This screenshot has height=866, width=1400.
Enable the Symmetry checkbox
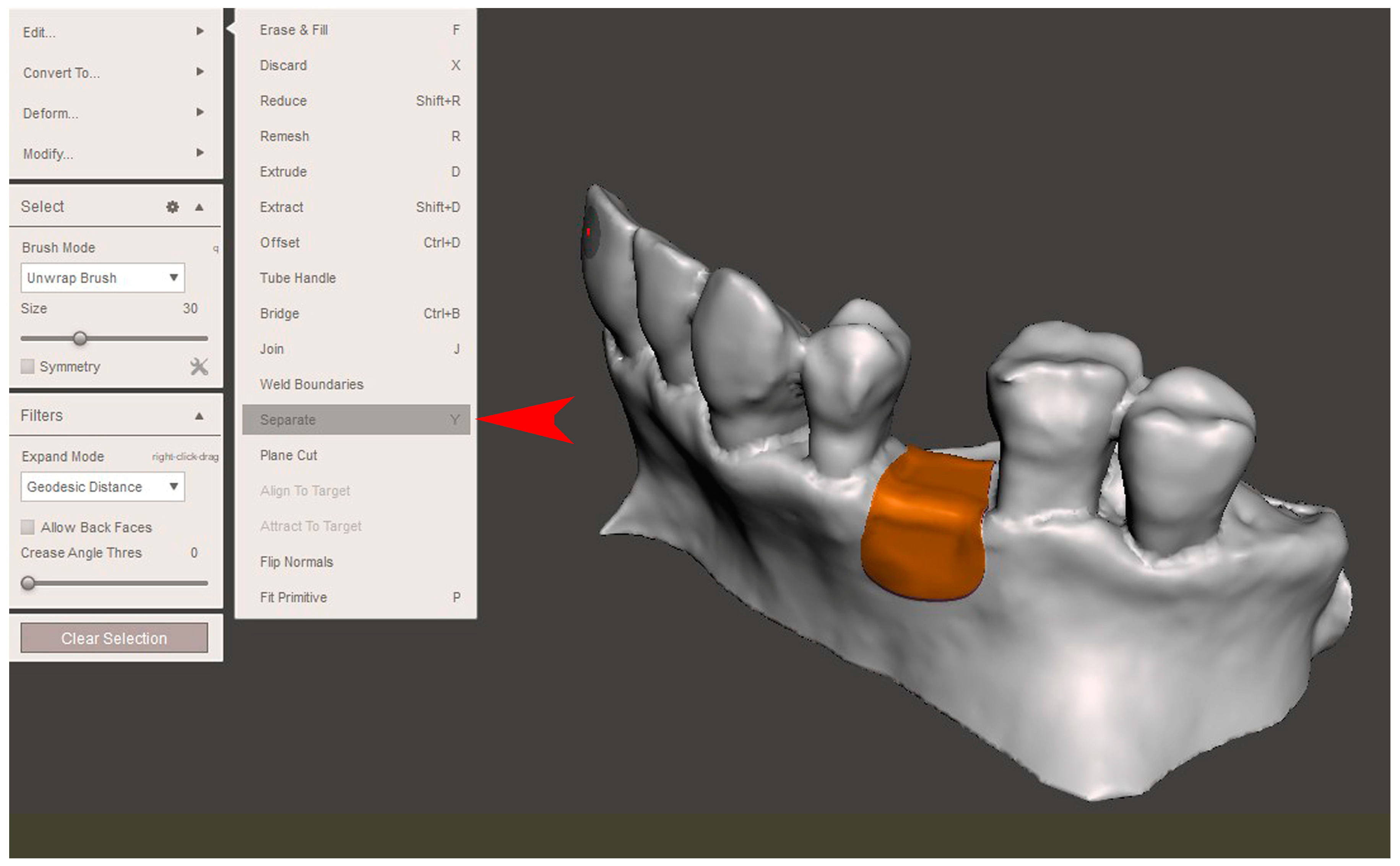pos(28,367)
